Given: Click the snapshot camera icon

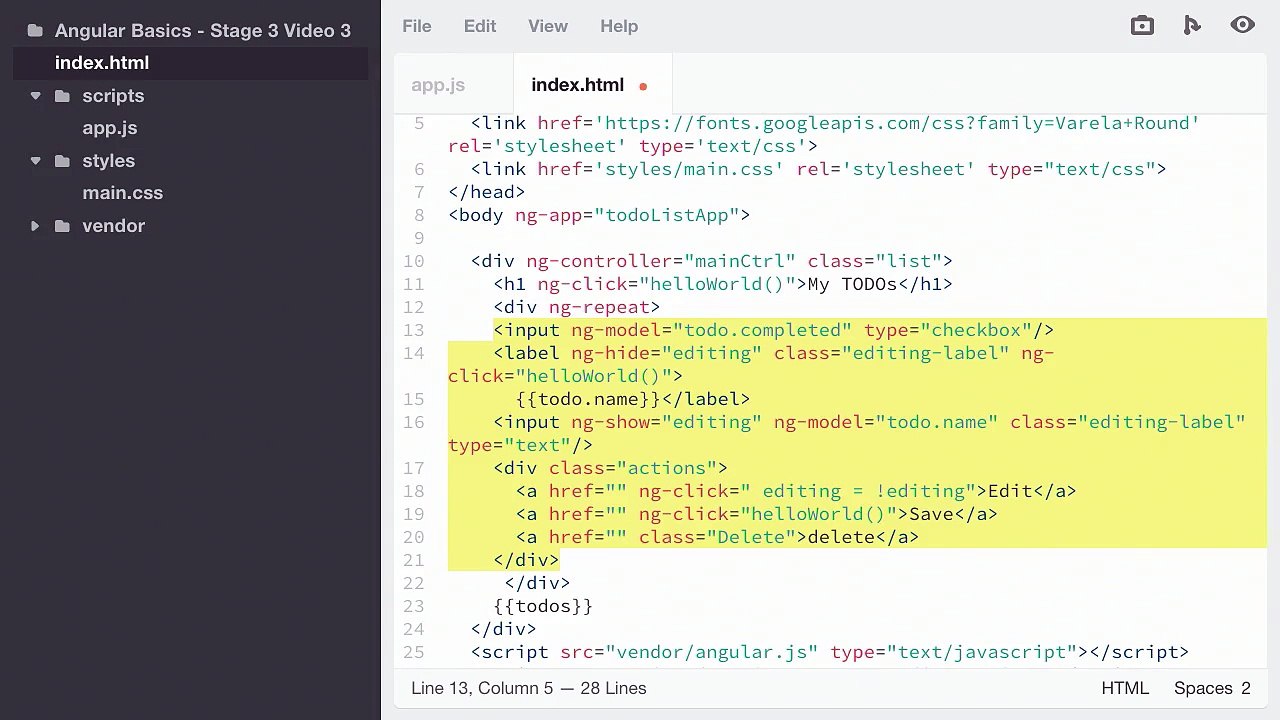Looking at the screenshot, I should click(x=1142, y=26).
